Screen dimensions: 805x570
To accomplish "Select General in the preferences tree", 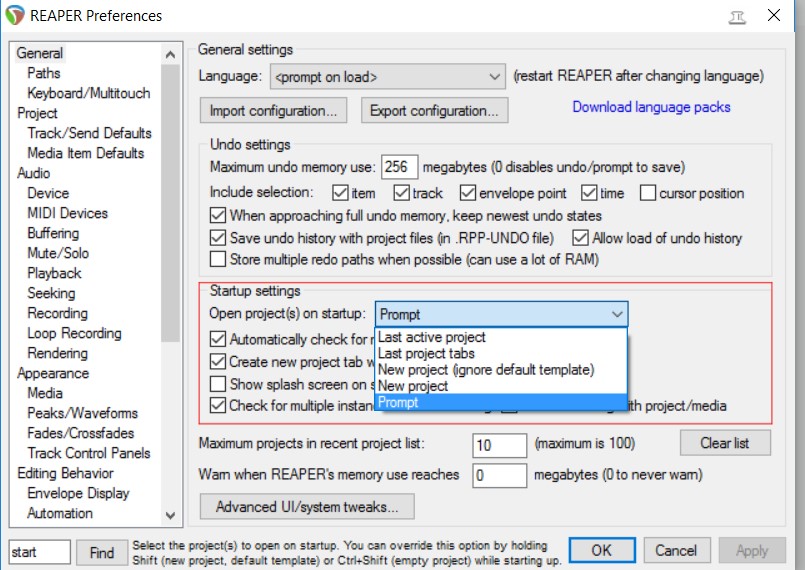I will (40, 53).
